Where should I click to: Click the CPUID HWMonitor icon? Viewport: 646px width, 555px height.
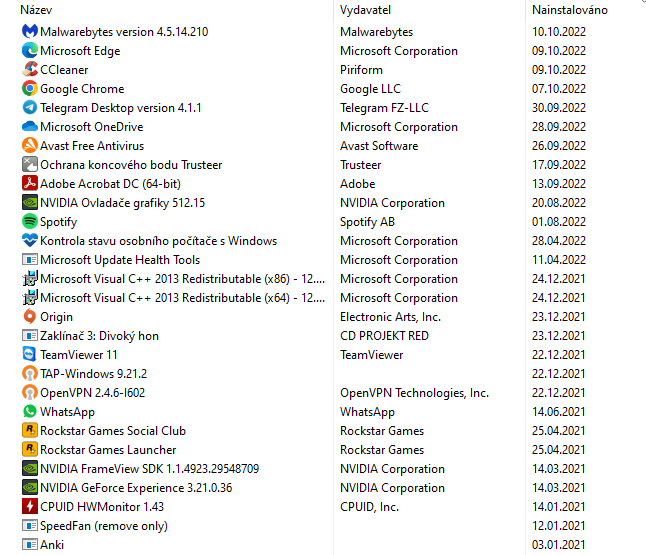click(30, 506)
